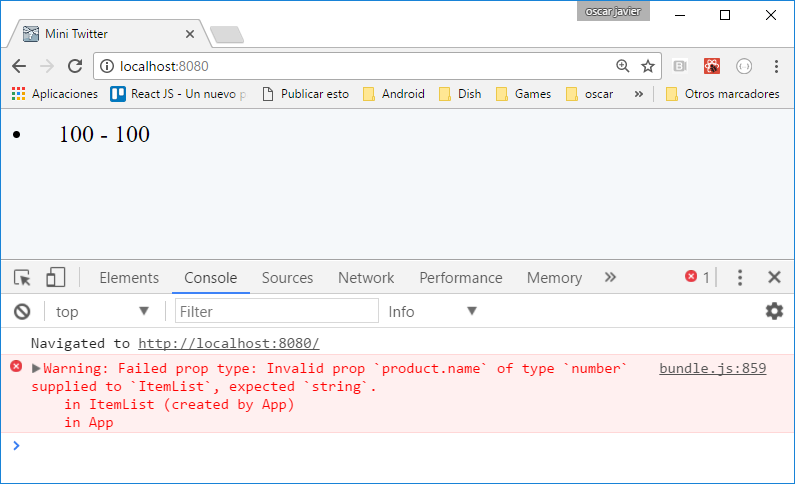Clear the console with the ban icon
Viewport: 795px width, 484px height.
[22, 311]
